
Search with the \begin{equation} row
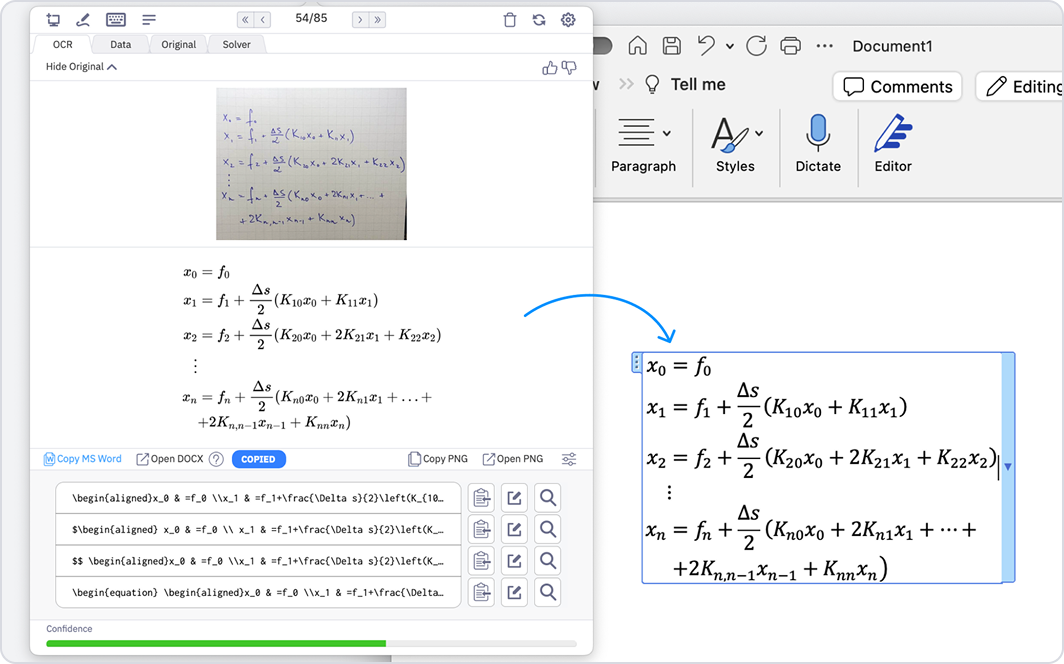(548, 592)
